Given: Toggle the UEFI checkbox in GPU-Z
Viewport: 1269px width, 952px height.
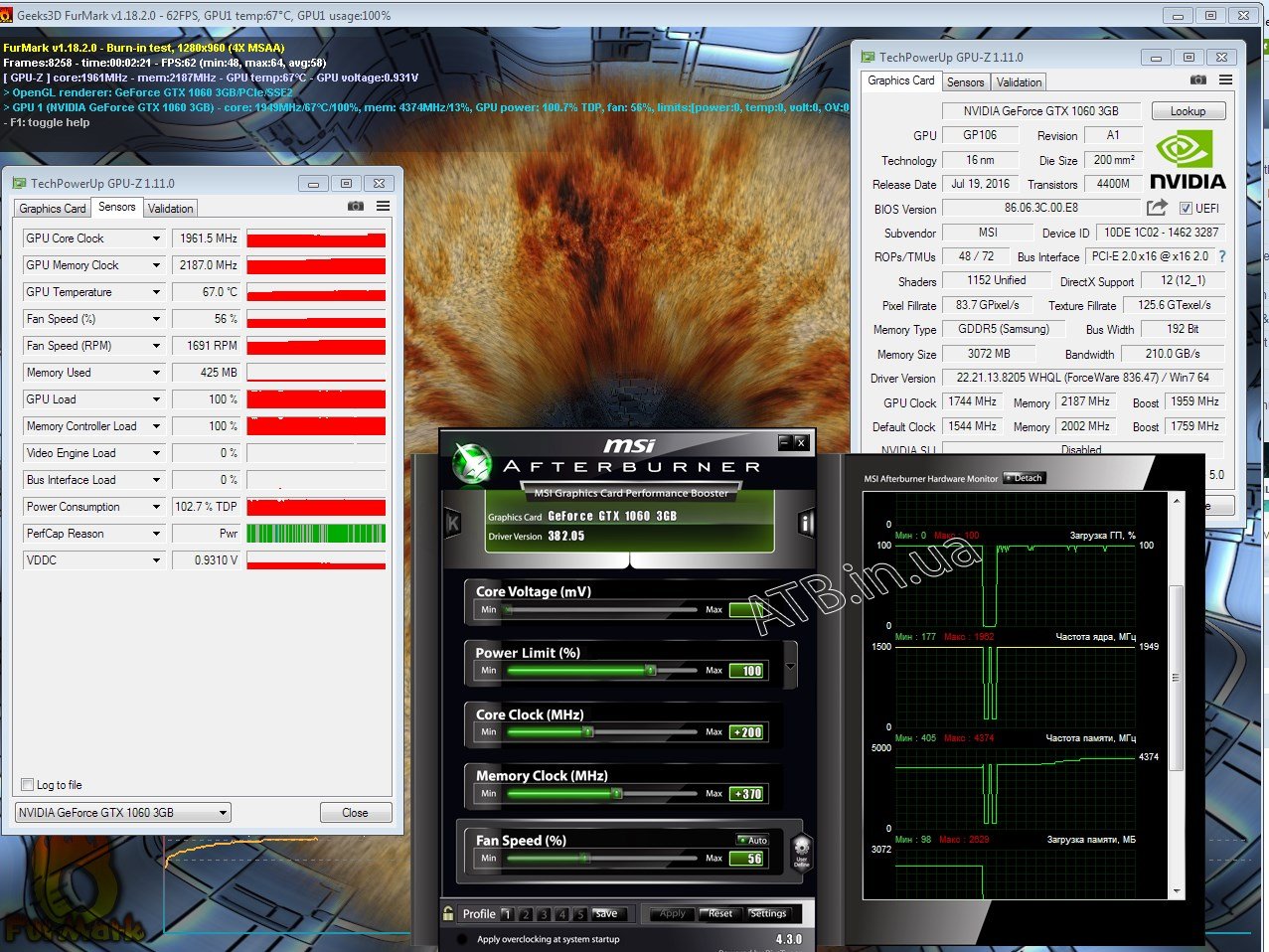Looking at the screenshot, I should [x=1186, y=208].
